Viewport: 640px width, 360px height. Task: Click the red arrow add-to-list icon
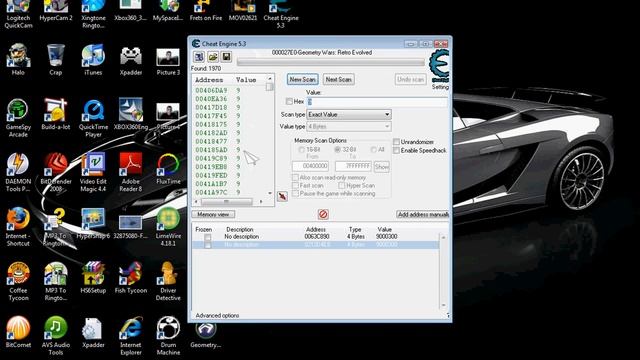[x=282, y=197]
